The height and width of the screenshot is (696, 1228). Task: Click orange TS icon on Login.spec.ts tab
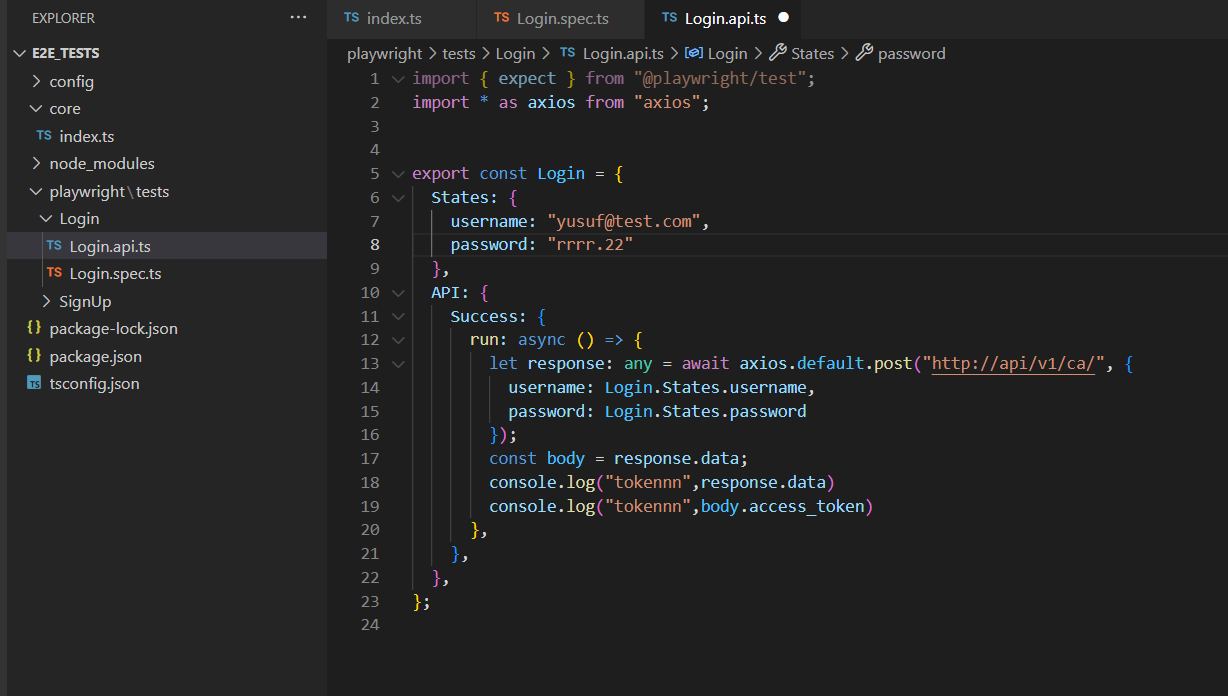[x=501, y=18]
